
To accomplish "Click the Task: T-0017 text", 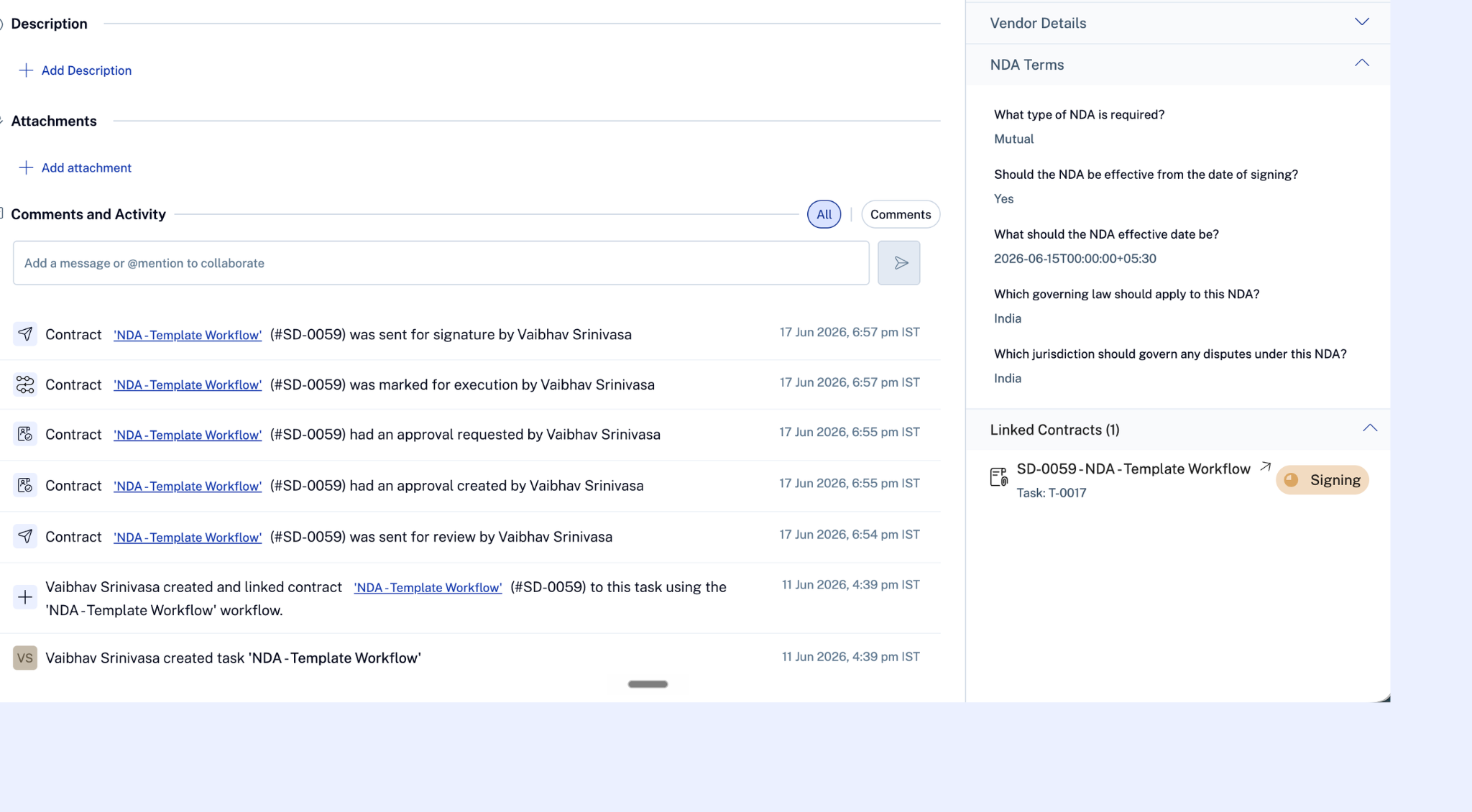I will point(1052,493).
